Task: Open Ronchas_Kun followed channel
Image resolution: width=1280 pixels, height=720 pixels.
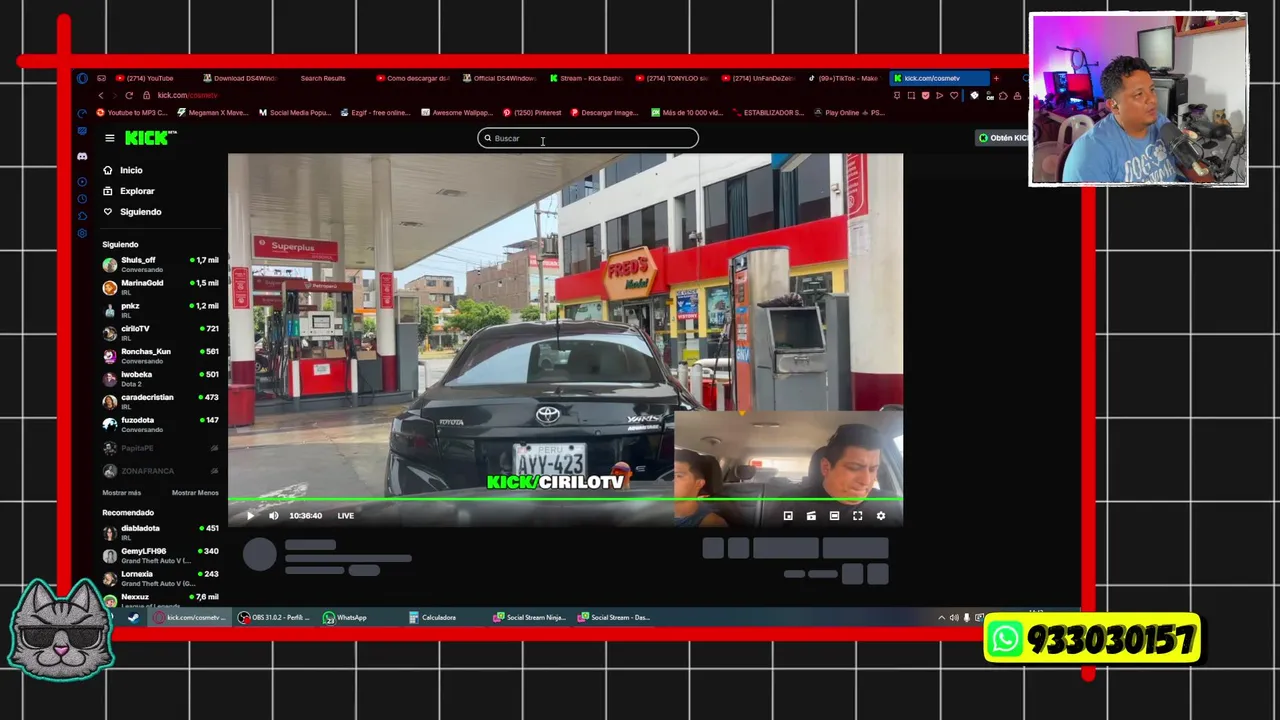Action: 160,356
